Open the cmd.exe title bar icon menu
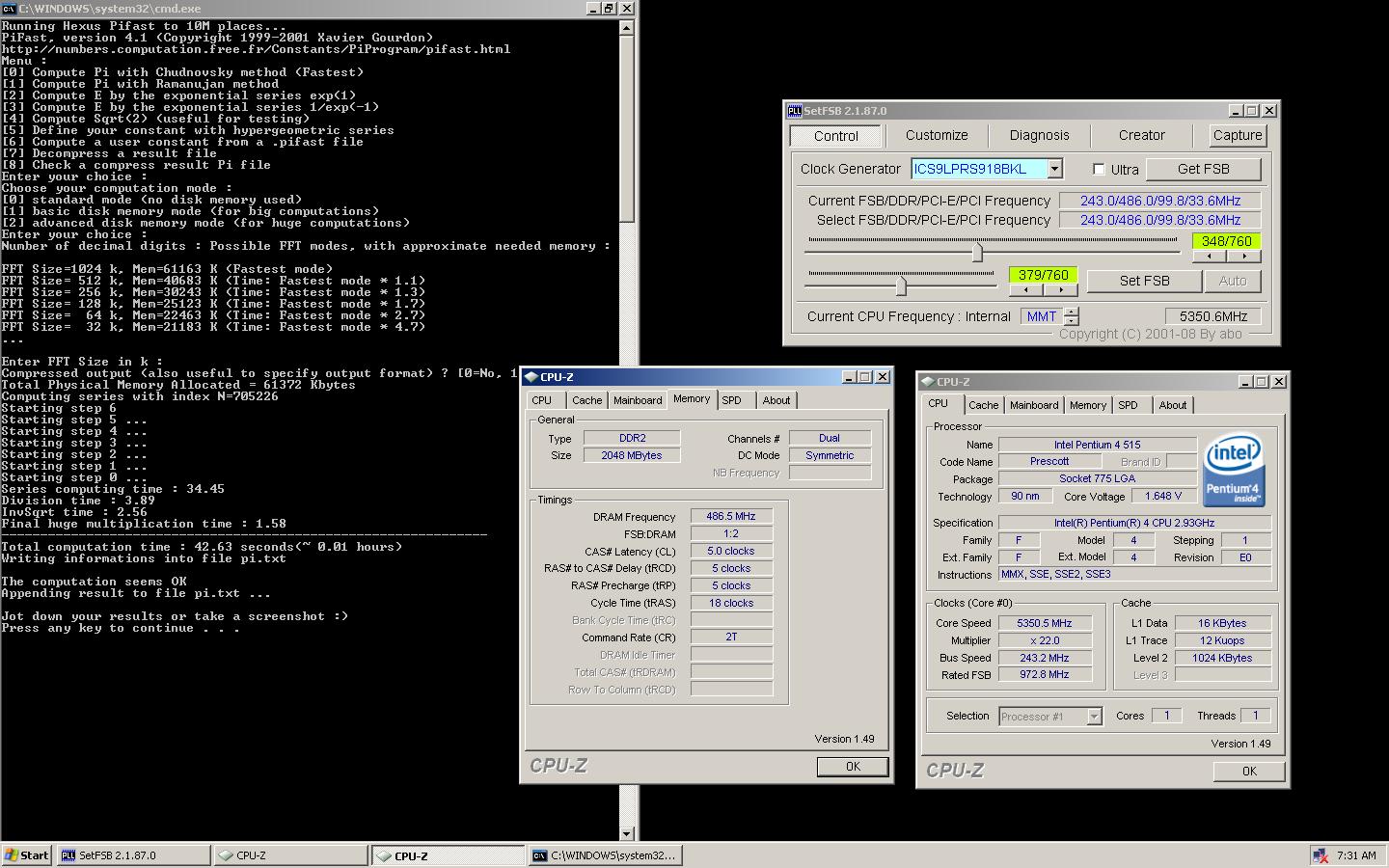This screenshot has height=868, width=1389. [9, 8]
